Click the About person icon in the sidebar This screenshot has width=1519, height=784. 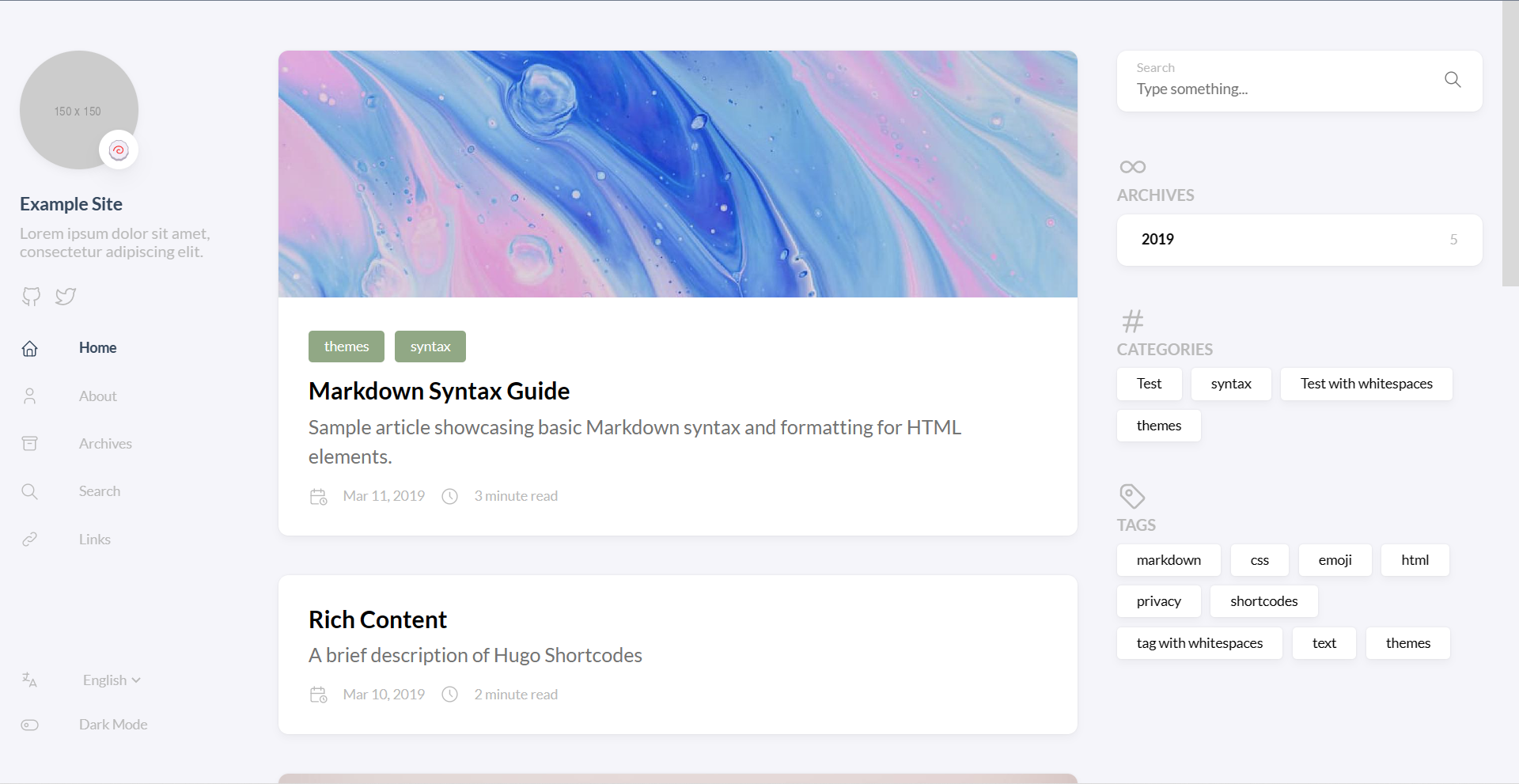pos(29,396)
